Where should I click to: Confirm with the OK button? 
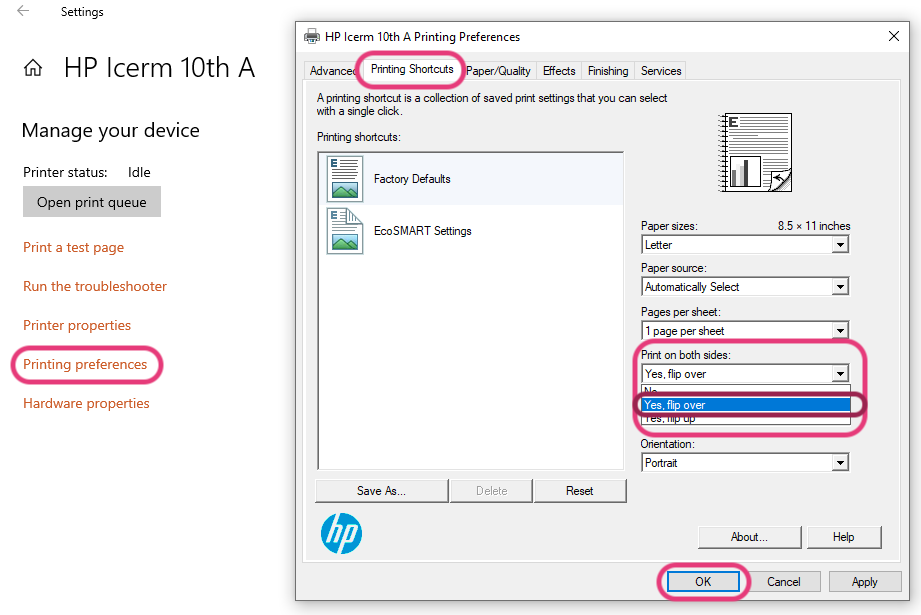pos(703,582)
